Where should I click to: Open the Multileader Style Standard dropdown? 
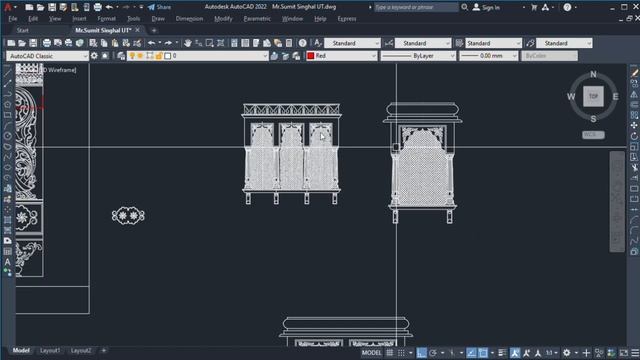point(564,43)
